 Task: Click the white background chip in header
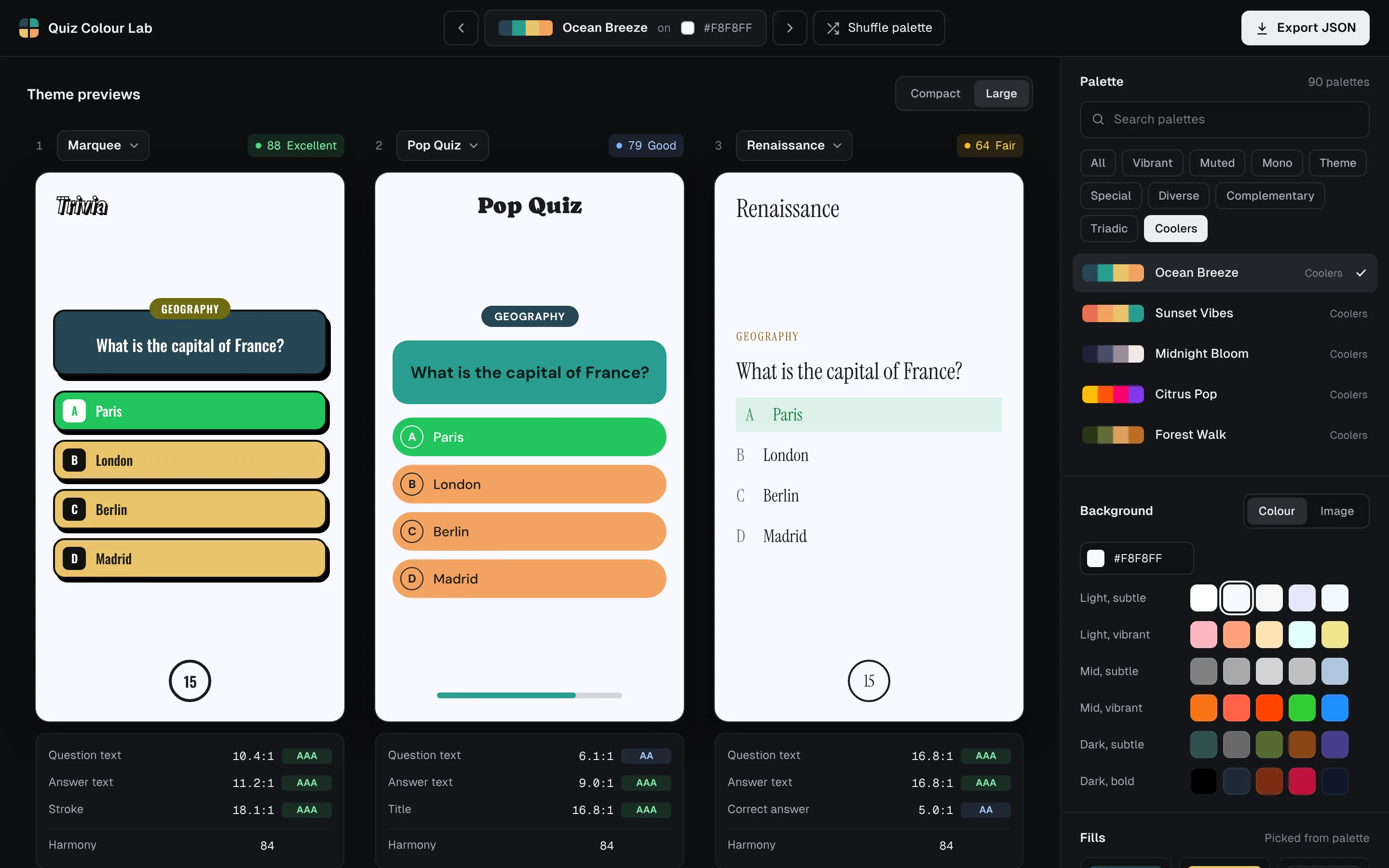[688, 27]
